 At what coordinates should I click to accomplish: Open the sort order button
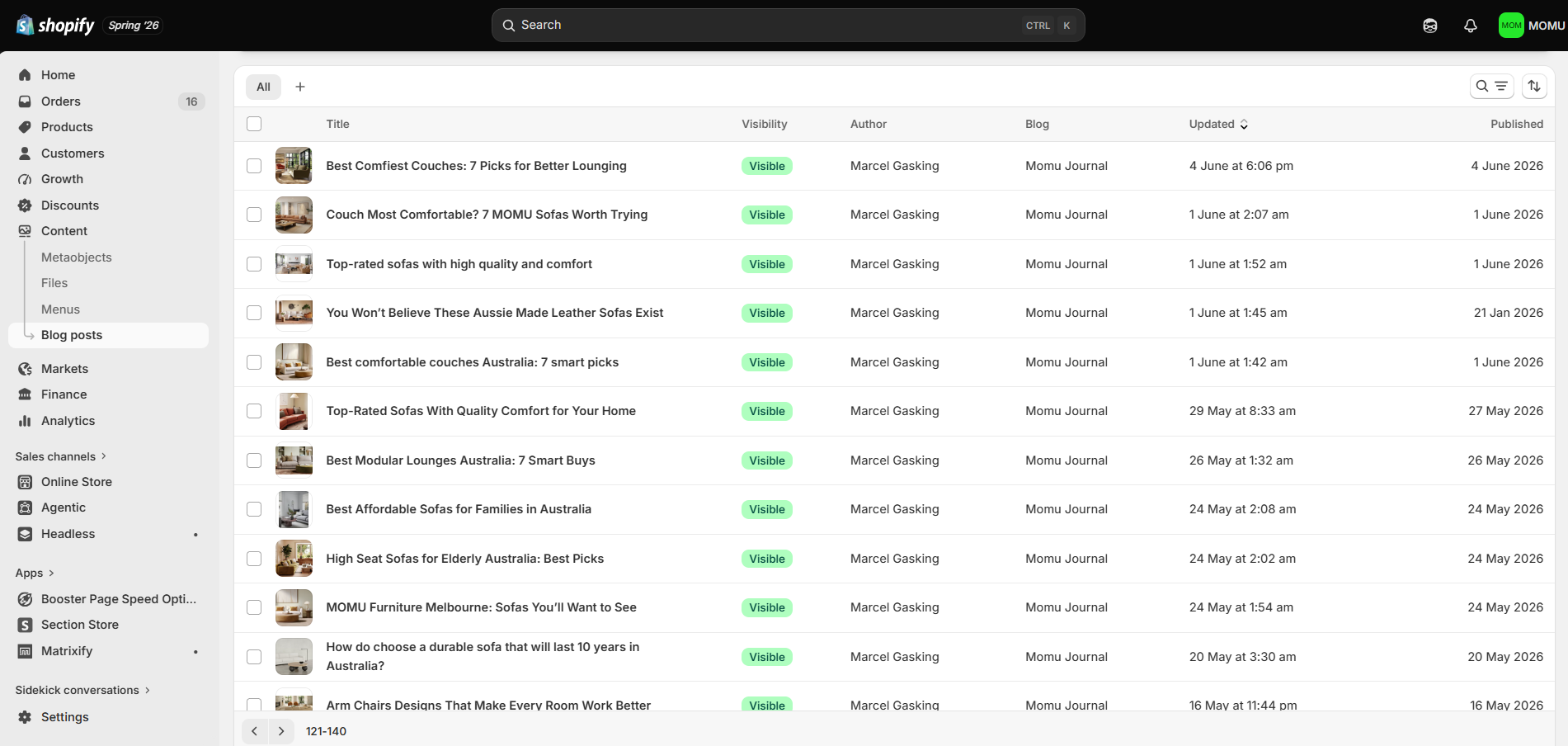[1534, 86]
